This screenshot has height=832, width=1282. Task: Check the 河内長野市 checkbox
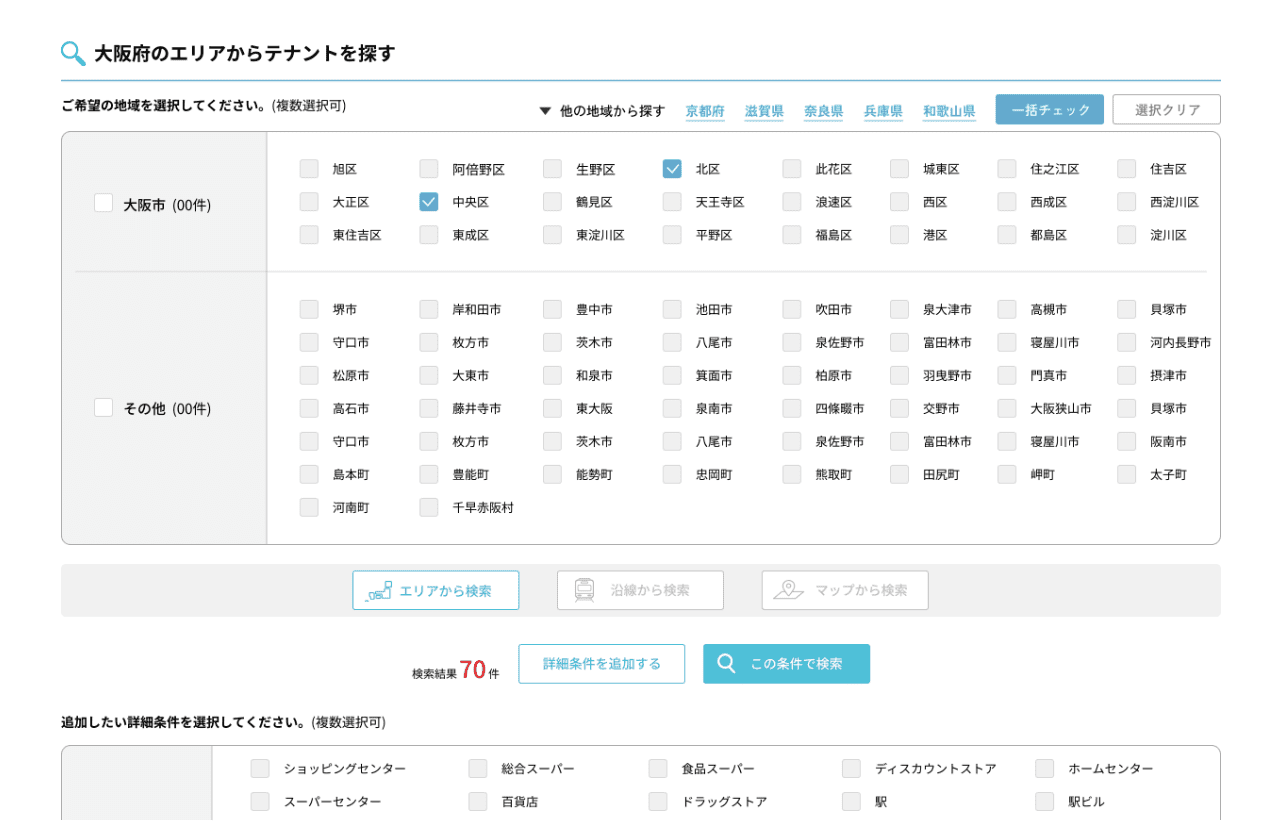(1127, 343)
